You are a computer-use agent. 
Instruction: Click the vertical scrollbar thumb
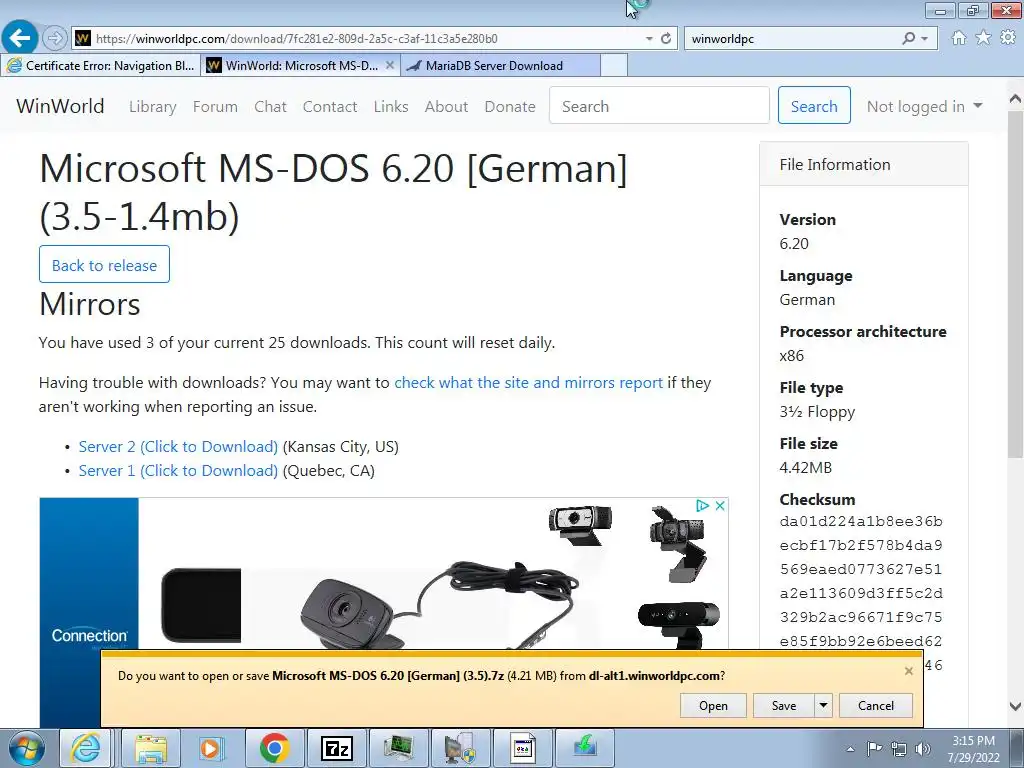coord(1015,283)
